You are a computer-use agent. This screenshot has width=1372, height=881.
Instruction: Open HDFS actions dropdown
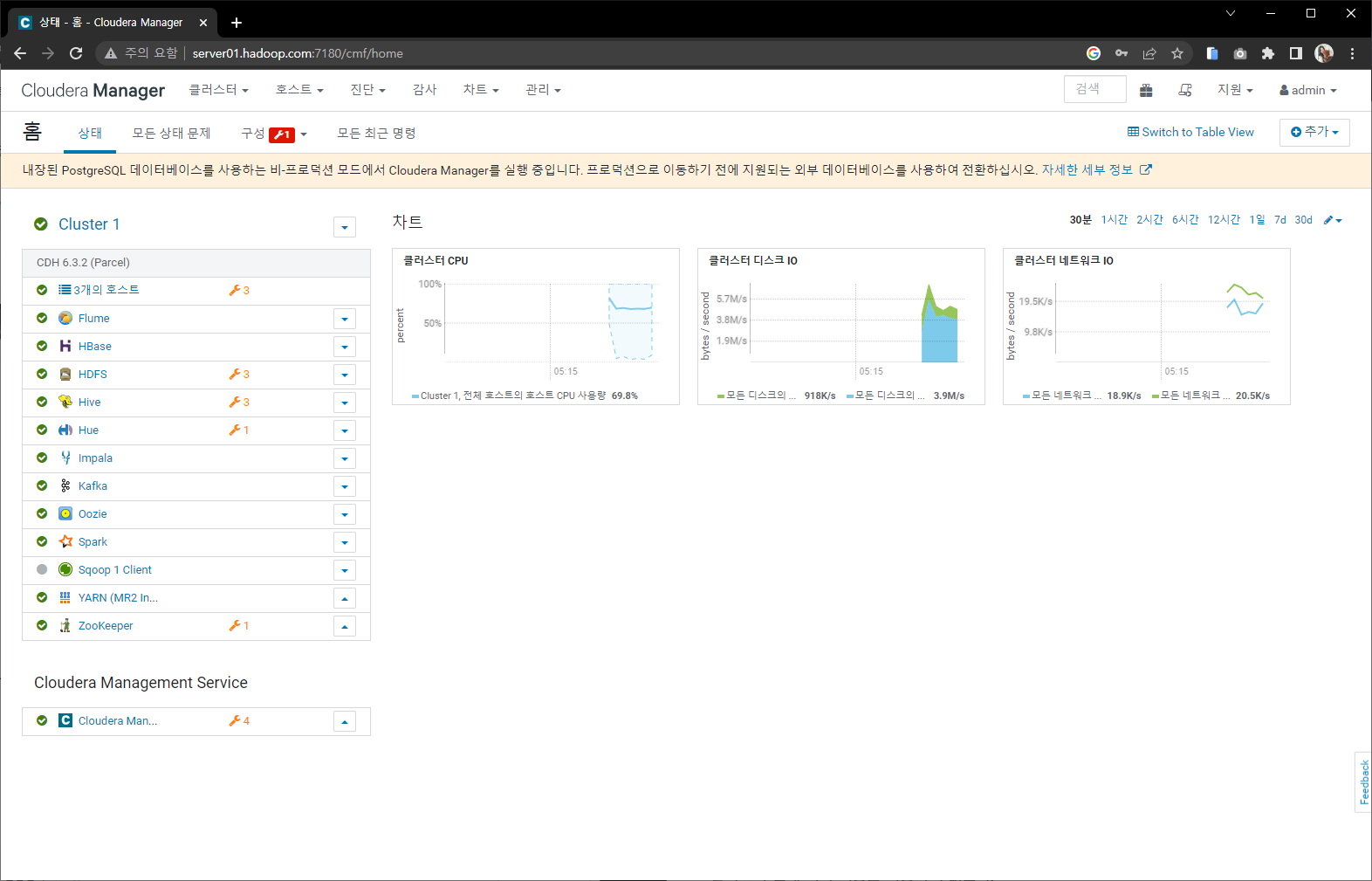tap(345, 375)
